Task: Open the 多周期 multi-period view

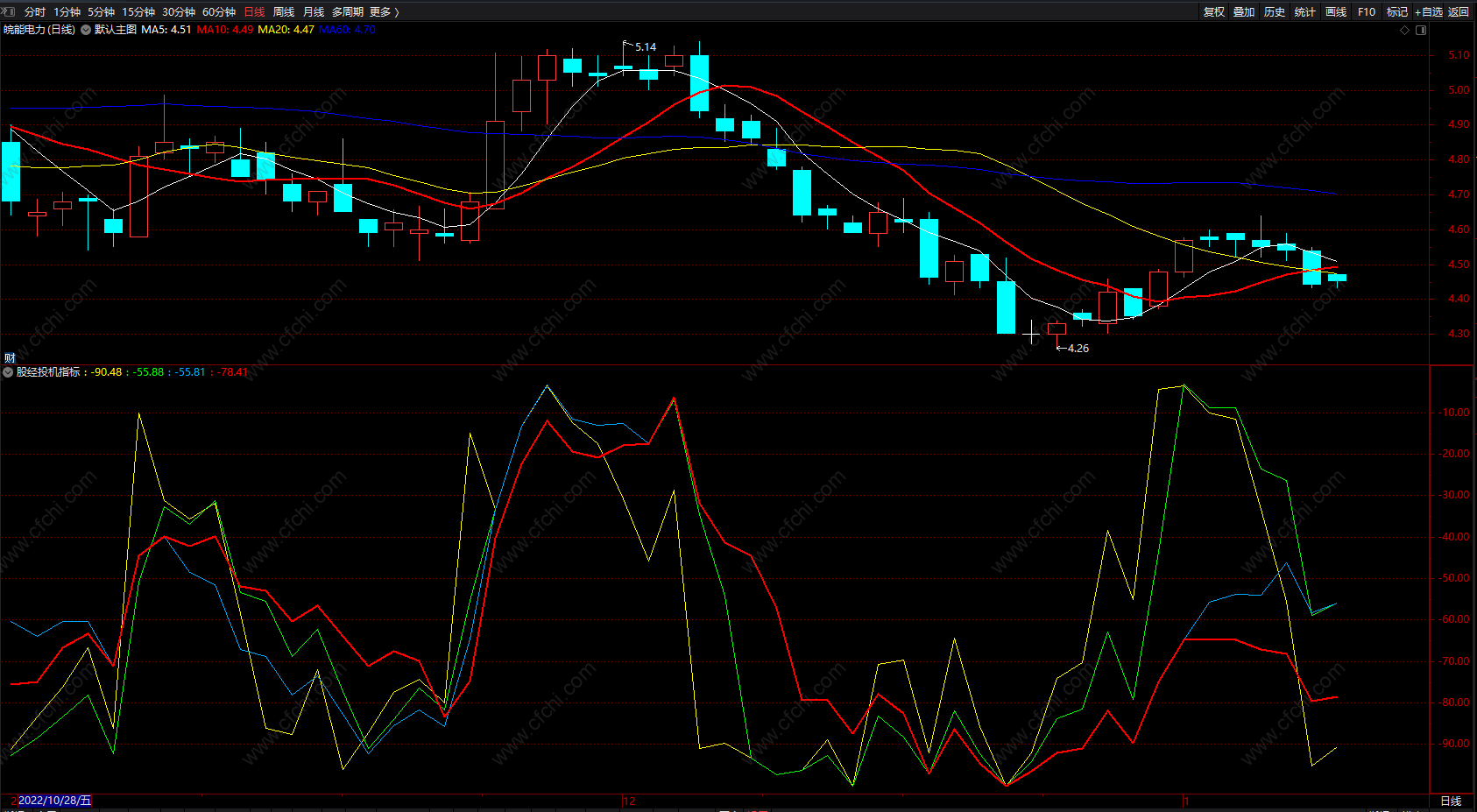Action: point(348,12)
